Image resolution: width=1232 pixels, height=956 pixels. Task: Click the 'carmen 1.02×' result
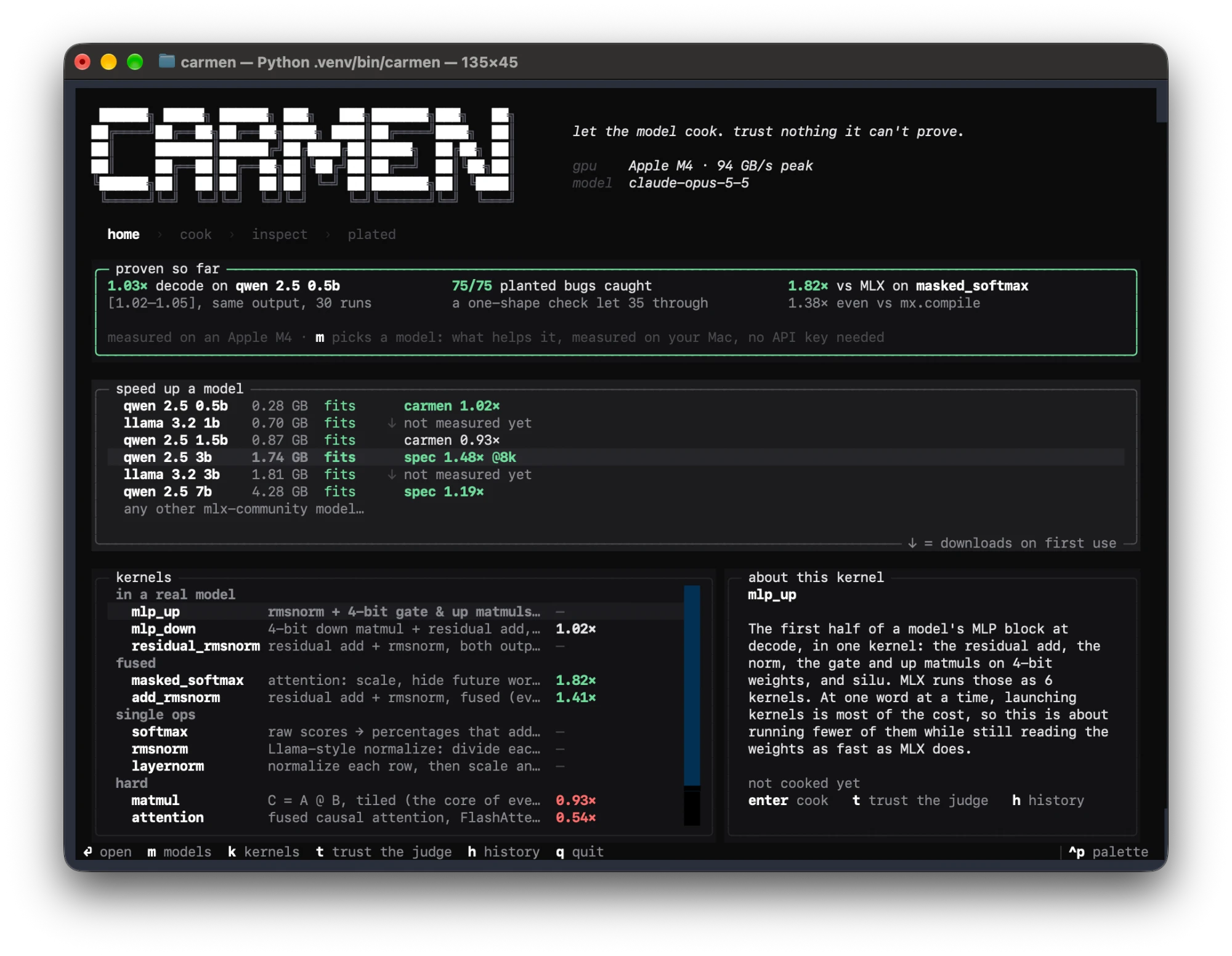point(452,406)
